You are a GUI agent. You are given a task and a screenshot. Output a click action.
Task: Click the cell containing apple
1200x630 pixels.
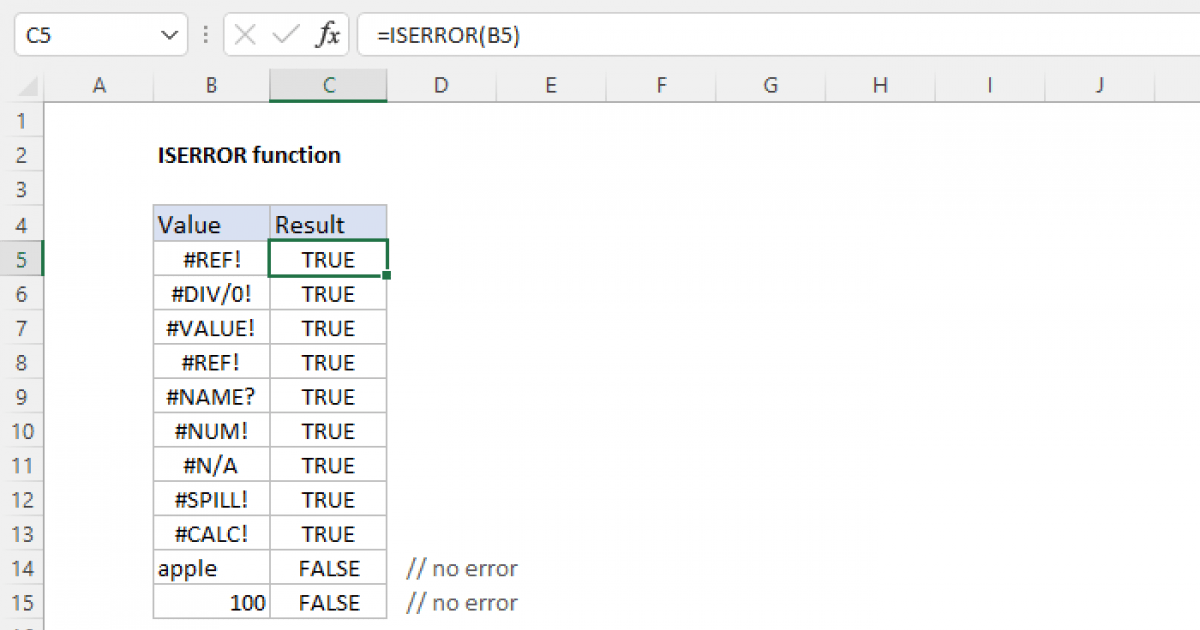tap(210, 568)
